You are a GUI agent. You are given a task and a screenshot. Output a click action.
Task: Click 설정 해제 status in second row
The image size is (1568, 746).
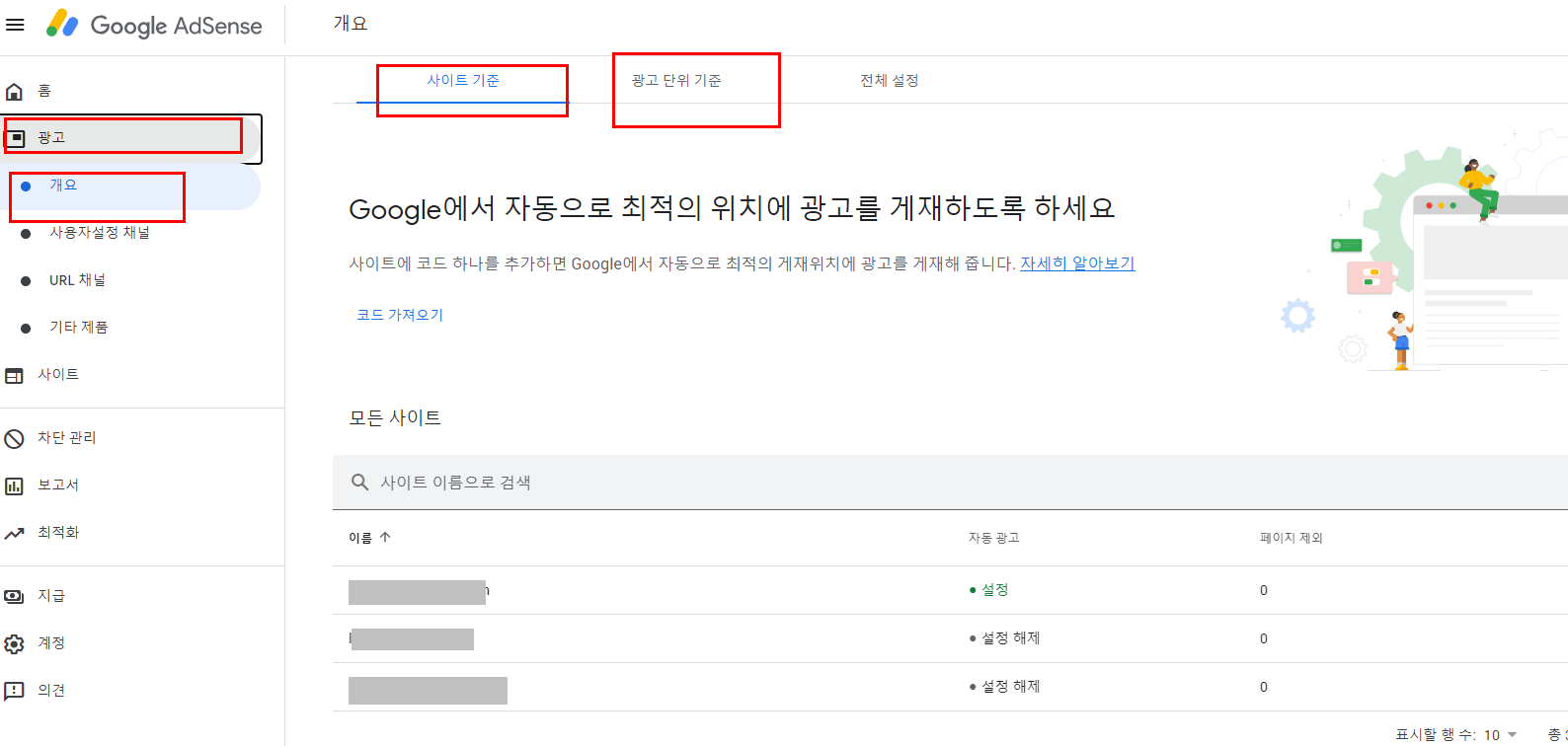tap(1004, 638)
